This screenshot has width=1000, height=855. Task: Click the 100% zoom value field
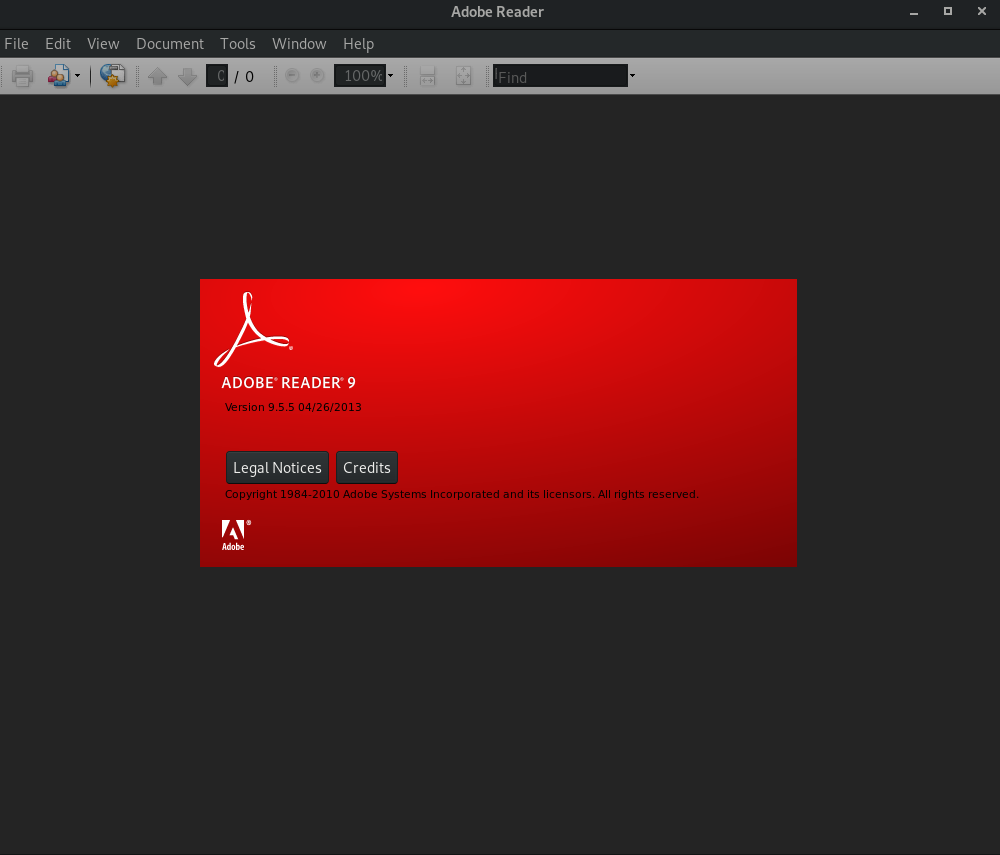point(360,76)
